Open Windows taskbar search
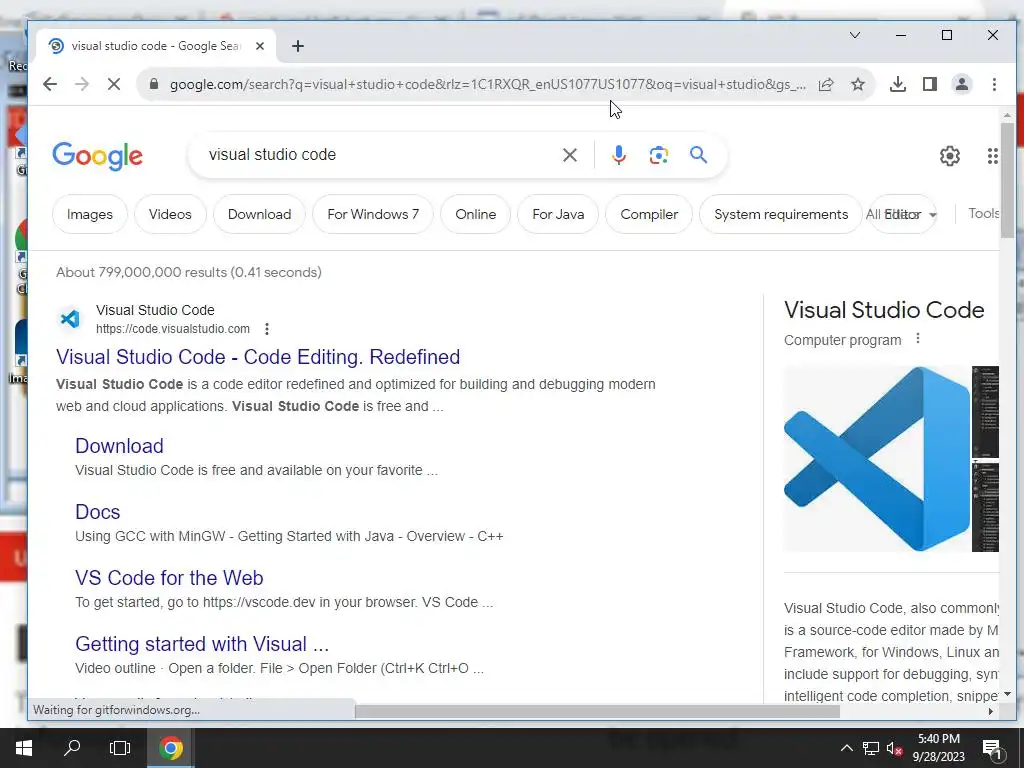The width and height of the screenshot is (1024, 768). pyautogui.click(x=72, y=748)
